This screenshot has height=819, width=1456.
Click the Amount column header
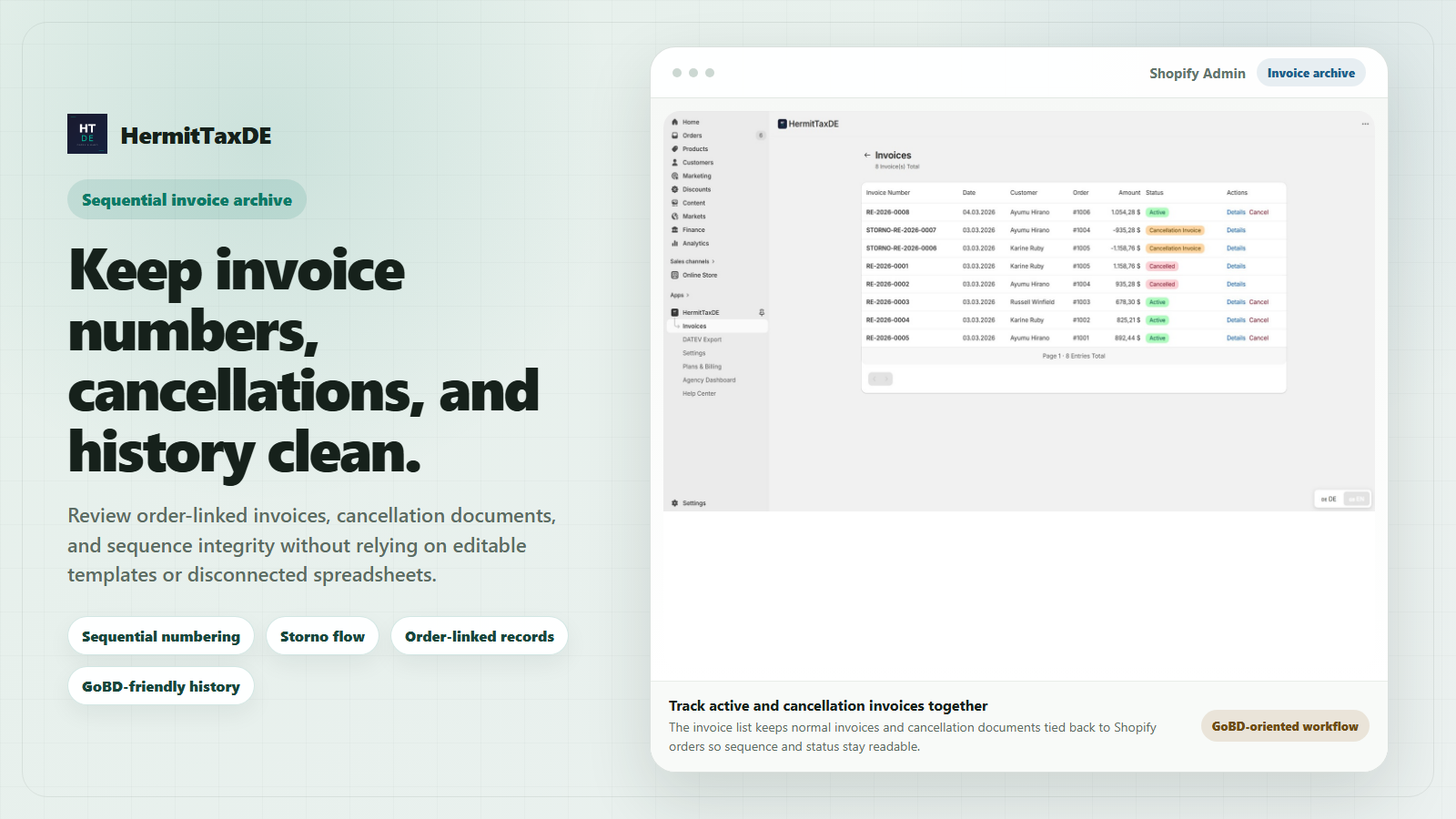click(x=1129, y=193)
